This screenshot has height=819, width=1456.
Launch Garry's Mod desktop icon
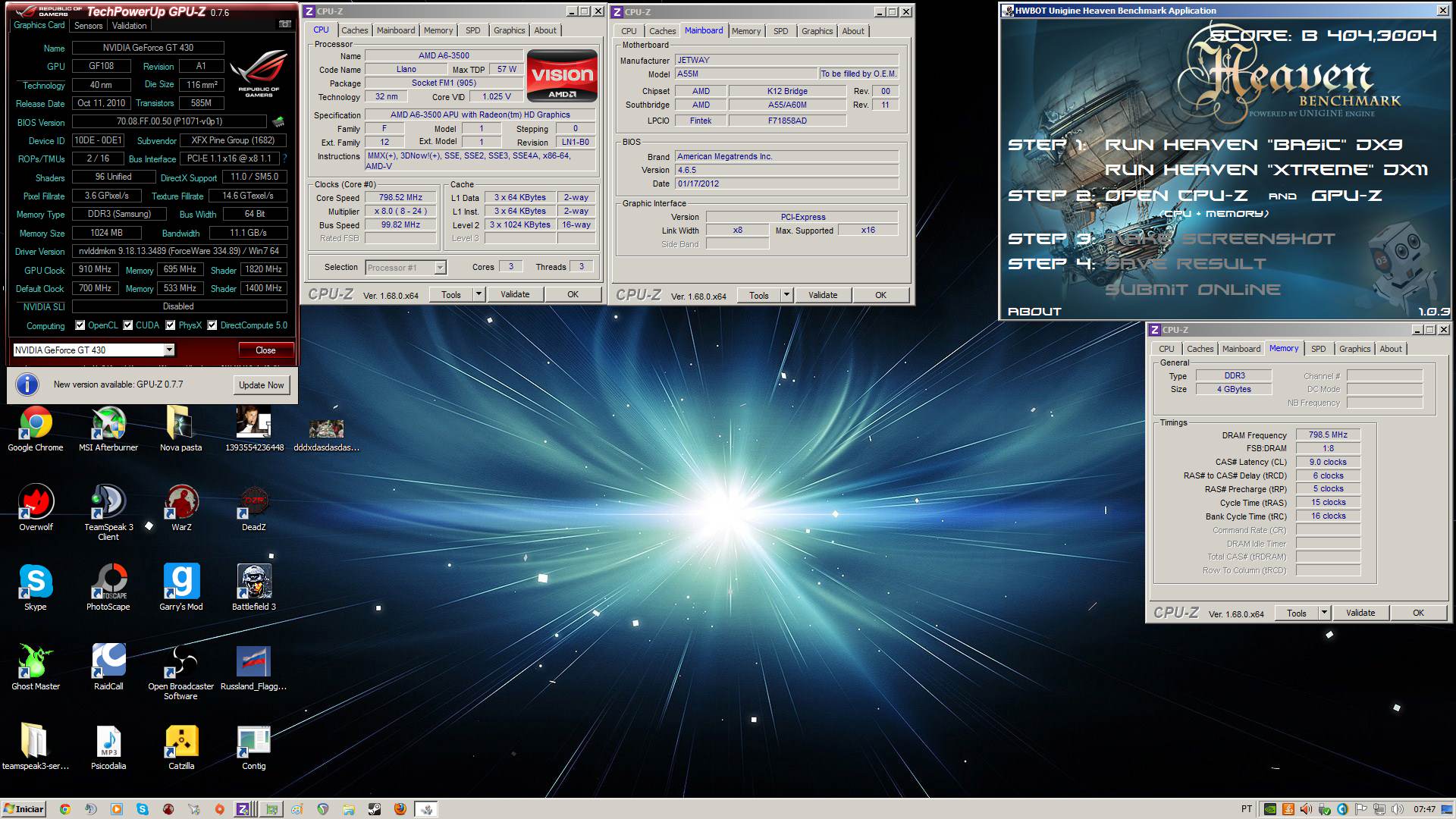[x=181, y=587]
